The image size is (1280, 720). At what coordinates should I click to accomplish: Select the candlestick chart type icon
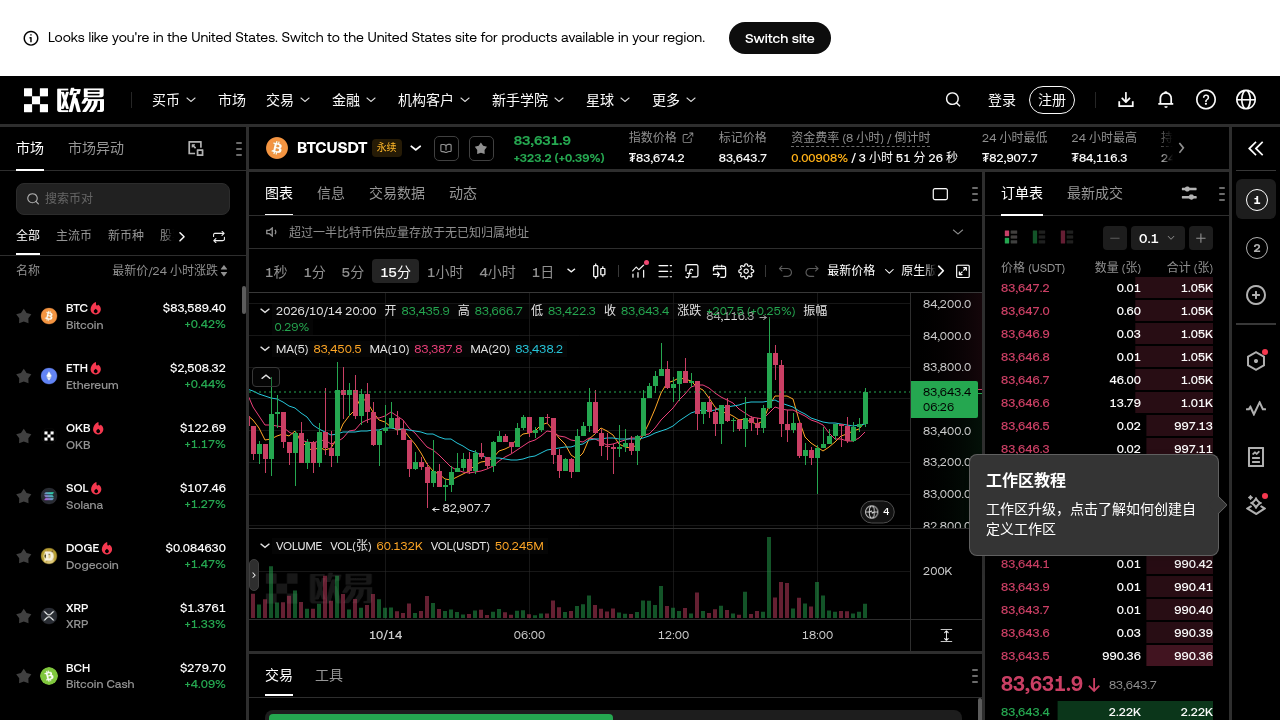(x=599, y=271)
